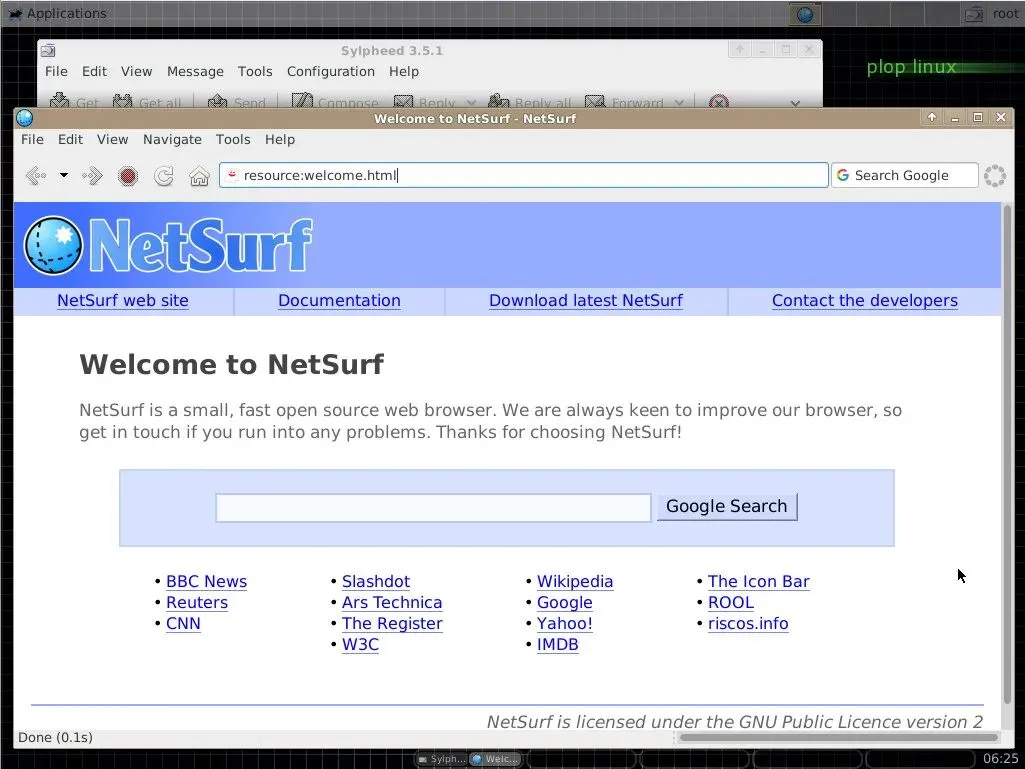Focus the Search Google toolbar field

(905, 175)
